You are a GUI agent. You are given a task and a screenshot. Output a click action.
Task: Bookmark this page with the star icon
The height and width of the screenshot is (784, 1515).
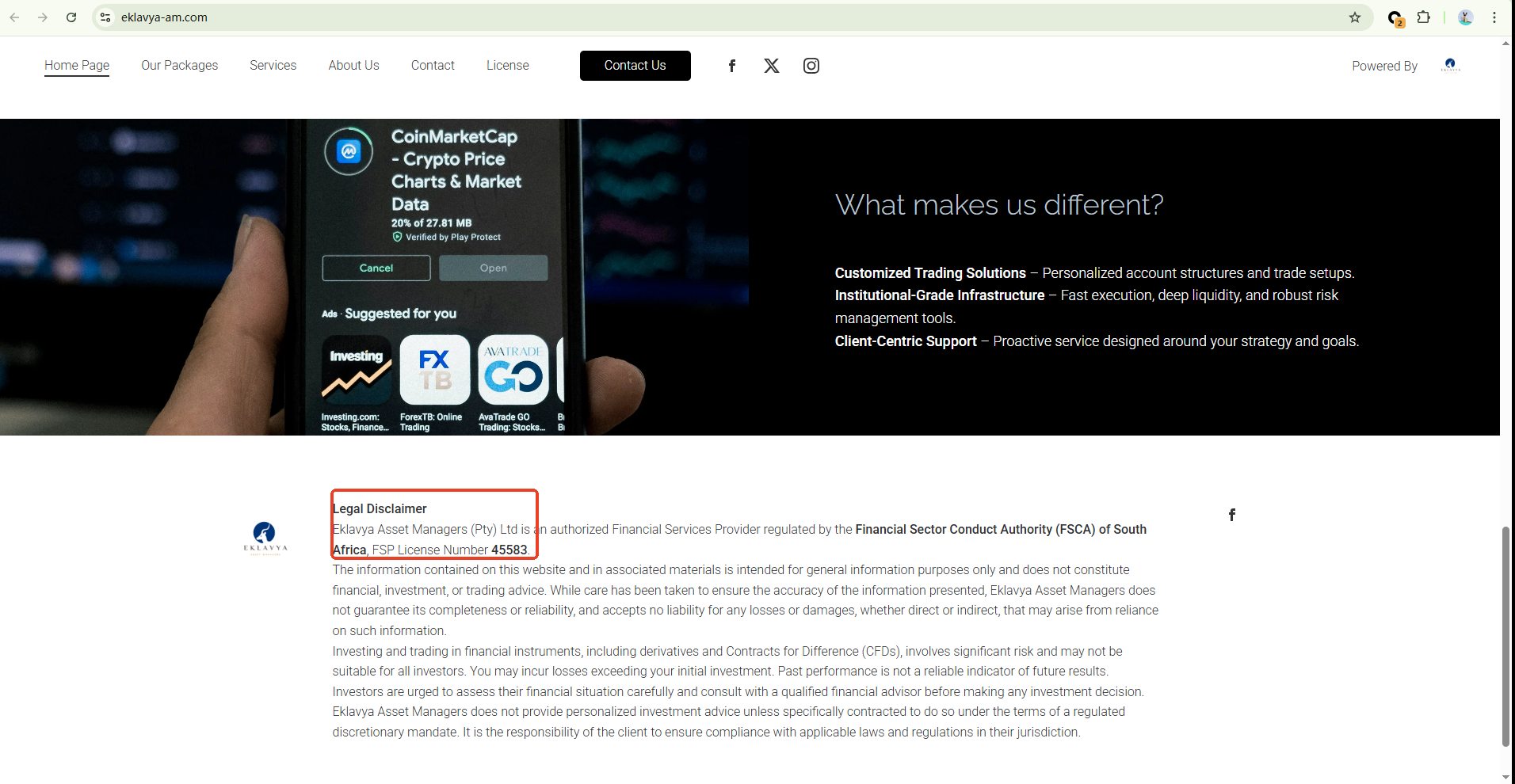point(1355,17)
